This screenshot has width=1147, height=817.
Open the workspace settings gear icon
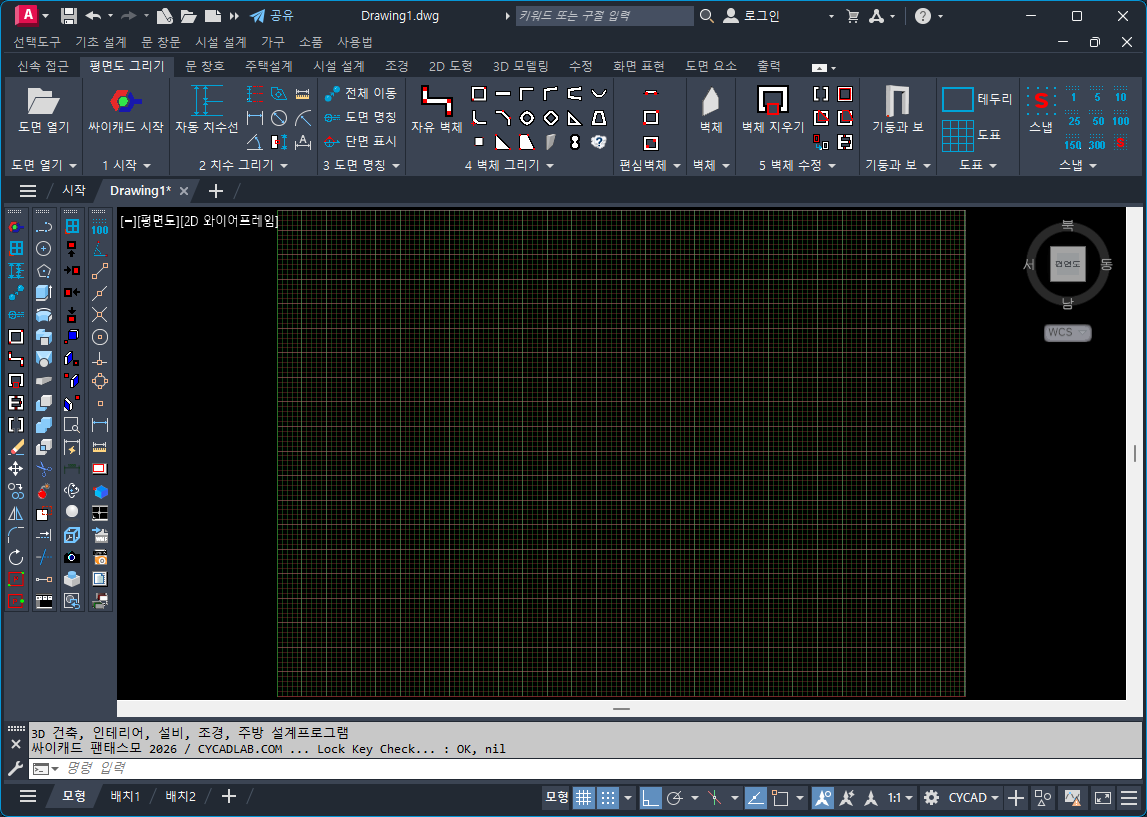931,797
